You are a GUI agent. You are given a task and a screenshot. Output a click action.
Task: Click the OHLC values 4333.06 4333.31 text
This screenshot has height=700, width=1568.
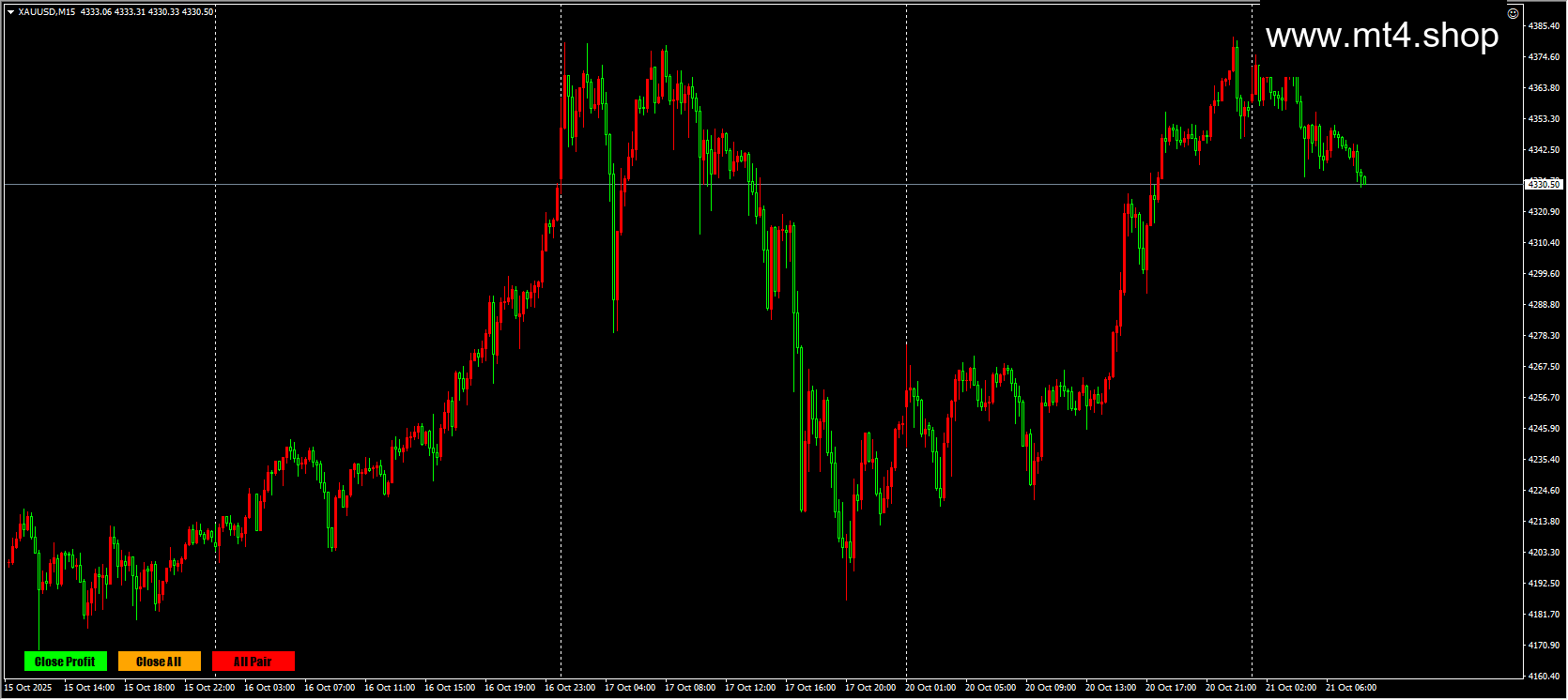pos(113,12)
